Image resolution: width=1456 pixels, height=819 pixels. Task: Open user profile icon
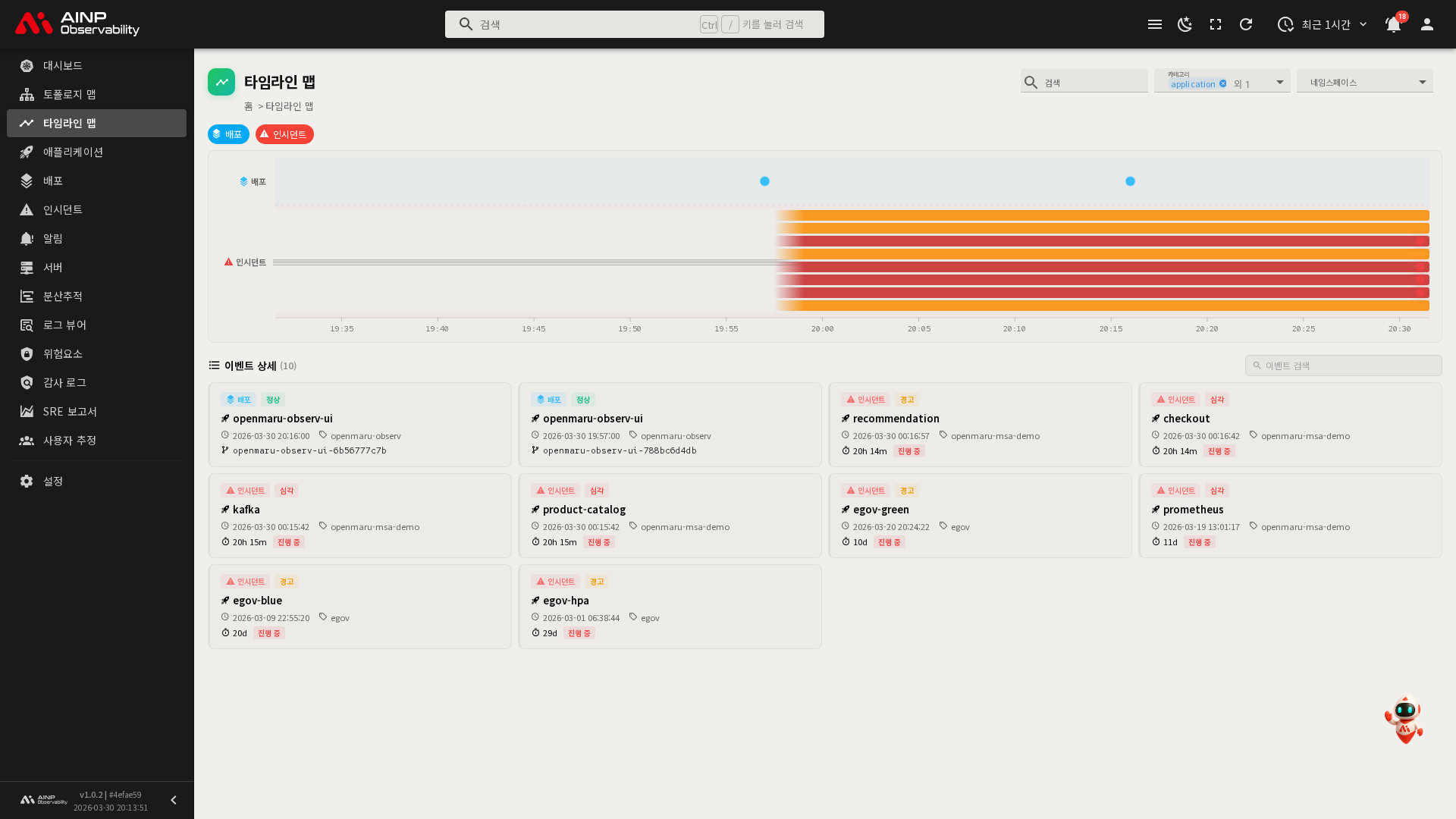pos(1427,24)
